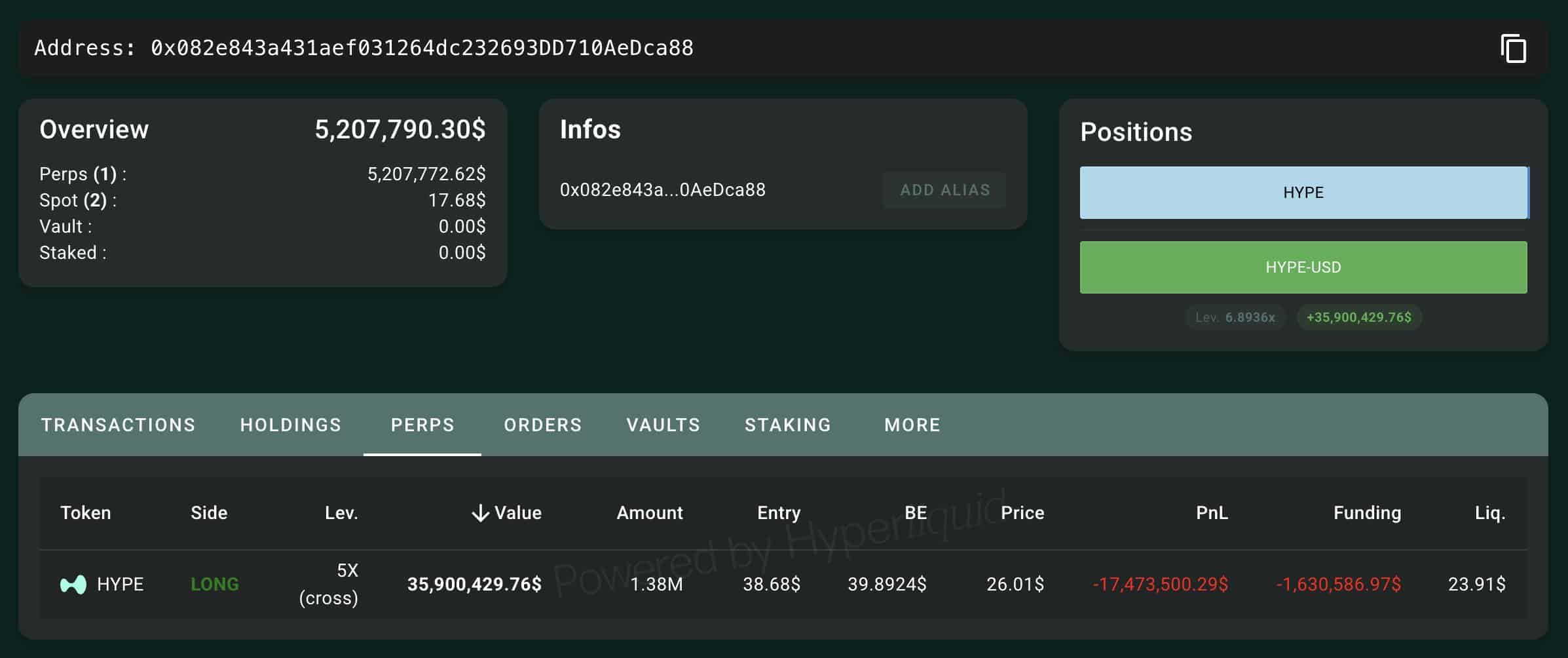The width and height of the screenshot is (1568, 658).
Task: Click the +35,900,429.76$ position badge
Action: pyautogui.click(x=1359, y=317)
